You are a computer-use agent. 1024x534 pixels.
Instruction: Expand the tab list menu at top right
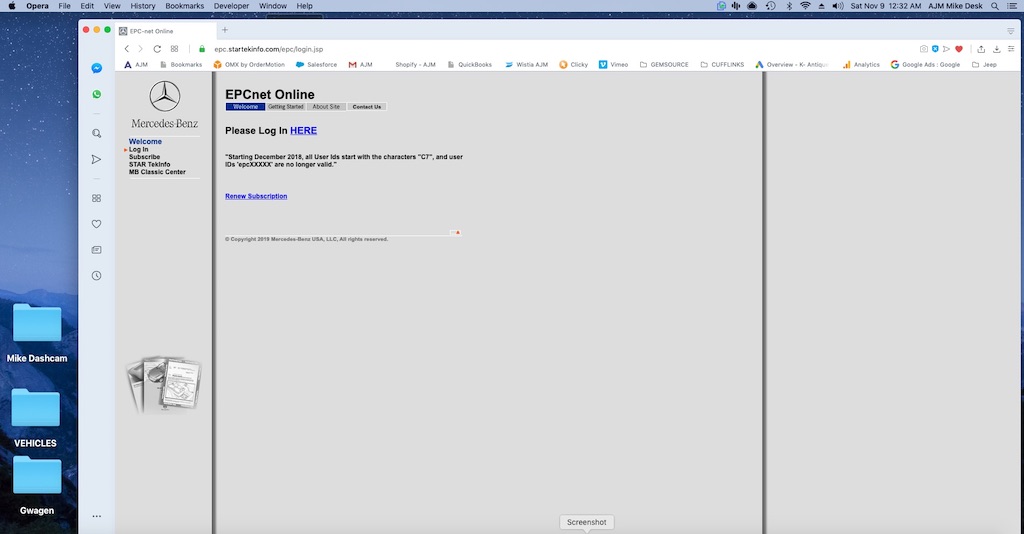[1010, 31]
